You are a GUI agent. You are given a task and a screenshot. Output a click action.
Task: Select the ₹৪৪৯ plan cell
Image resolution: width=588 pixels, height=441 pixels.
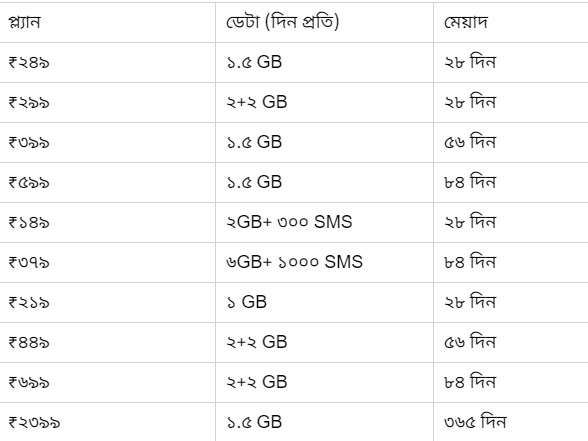coord(107,342)
